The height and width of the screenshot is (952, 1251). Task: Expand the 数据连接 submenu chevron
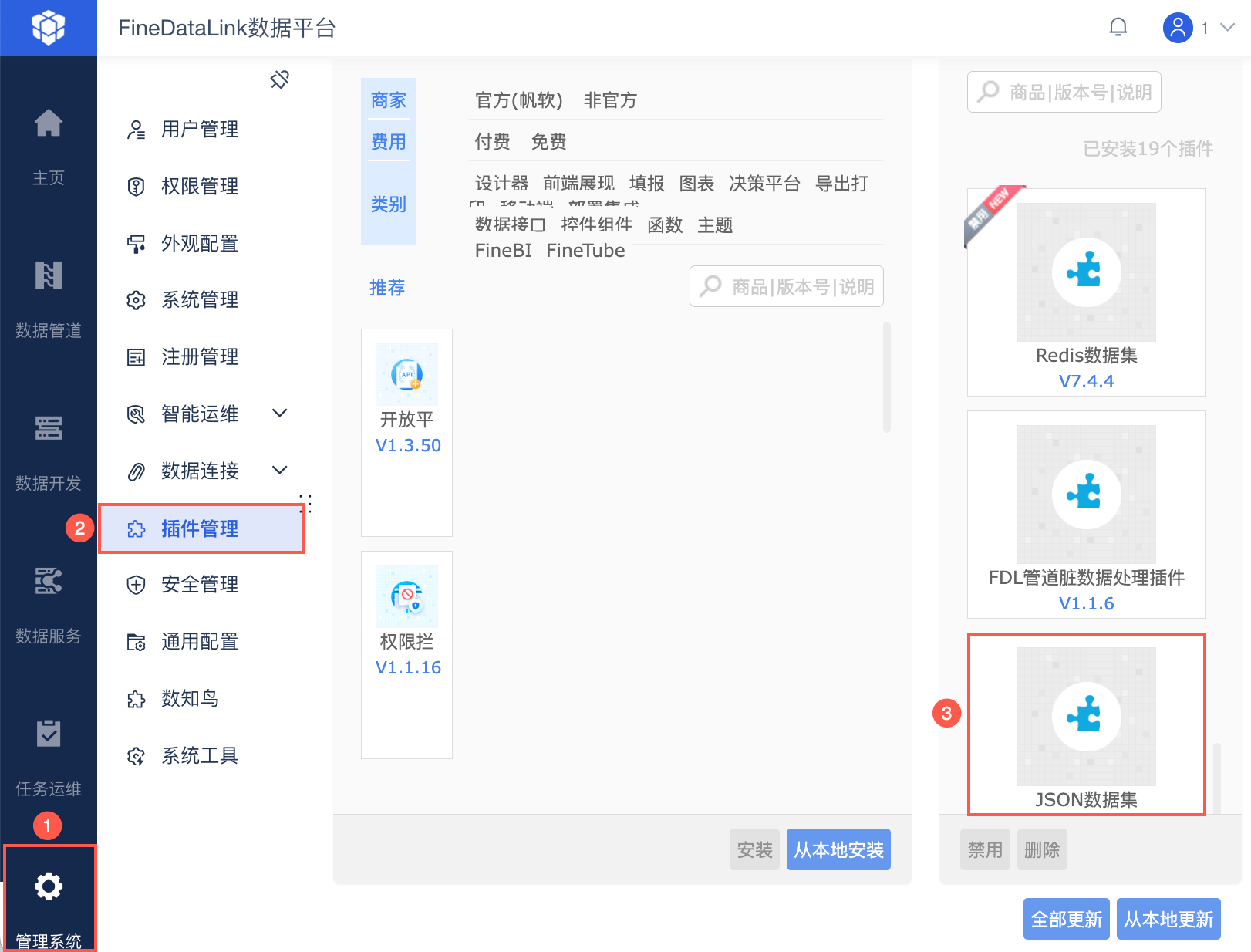[x=280, y=471]
